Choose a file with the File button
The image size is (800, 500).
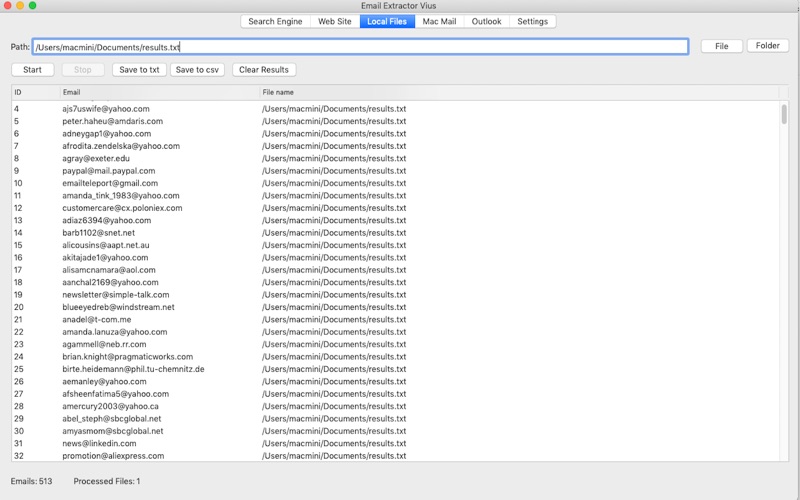(721, 46)
